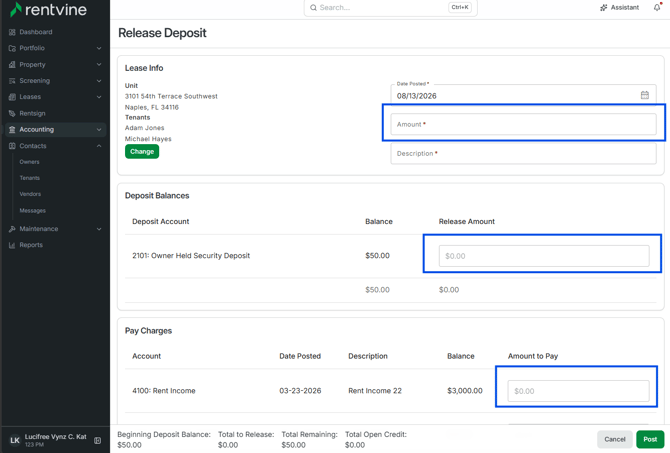
Task: Click the Release Amount column header
Action: click(x=467, y=221)
